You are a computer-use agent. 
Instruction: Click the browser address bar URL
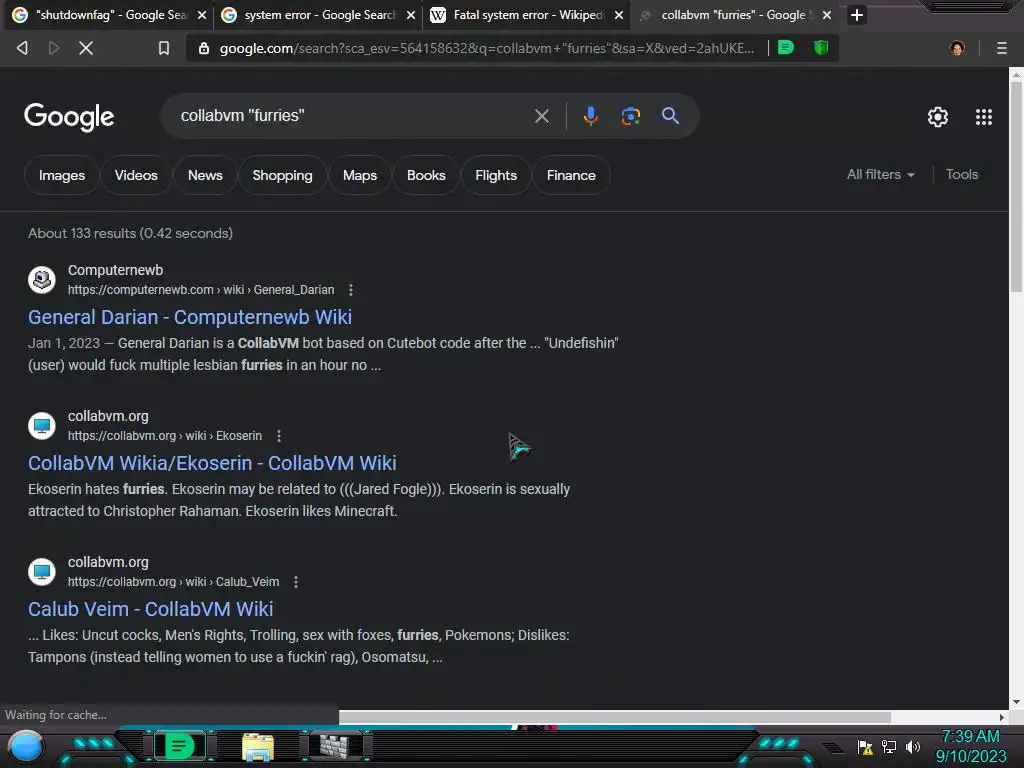click(487, 48)
